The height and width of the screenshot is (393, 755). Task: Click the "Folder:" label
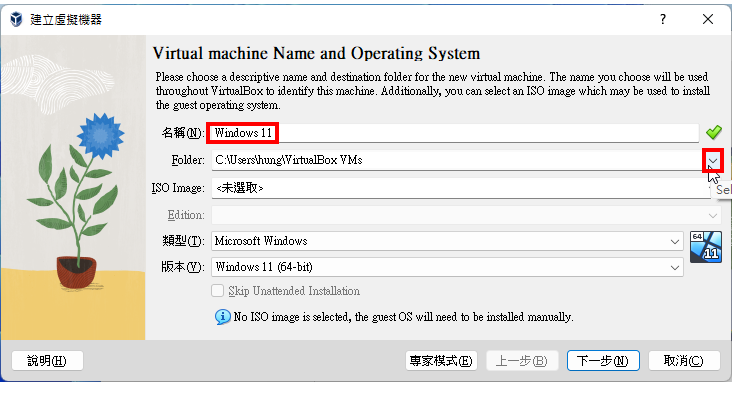(188, 160)
